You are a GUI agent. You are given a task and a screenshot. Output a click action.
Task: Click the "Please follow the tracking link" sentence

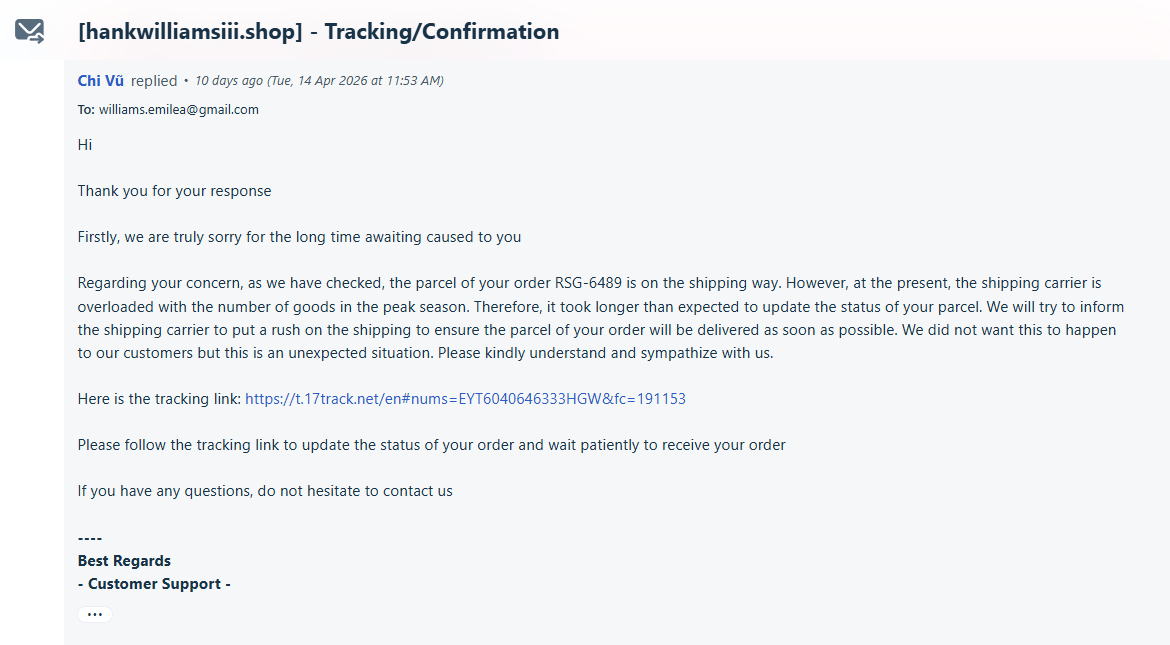coord(431,445)
